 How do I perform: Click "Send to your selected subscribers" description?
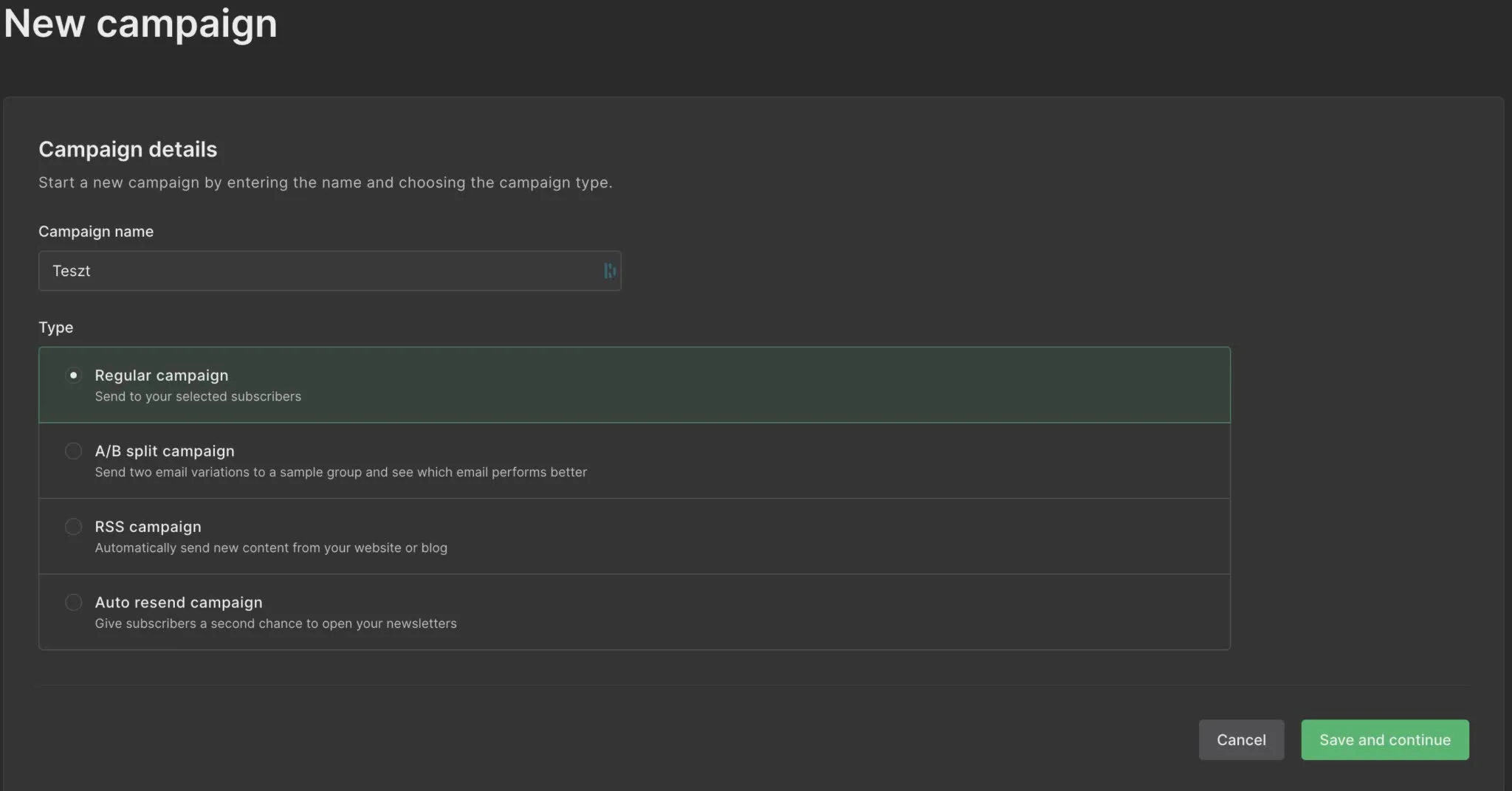[198, 397]
